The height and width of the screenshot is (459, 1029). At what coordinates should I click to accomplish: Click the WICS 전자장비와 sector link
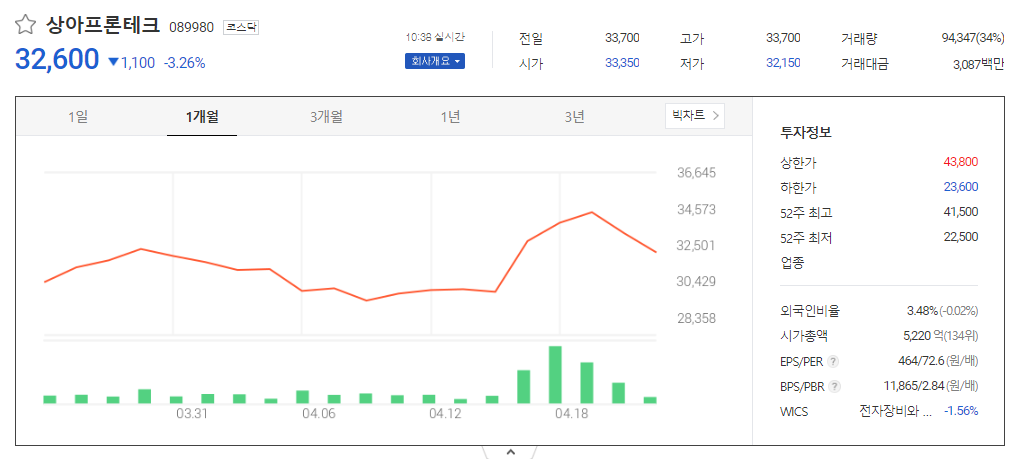(x=895, y=412)
